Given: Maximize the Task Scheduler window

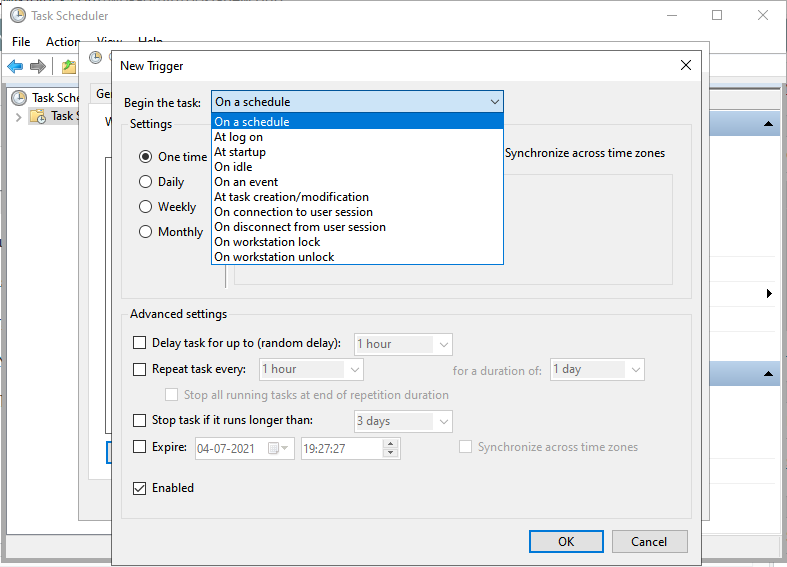Looking at the screenshot, I should pyautogui.click(x=717, y=15).
